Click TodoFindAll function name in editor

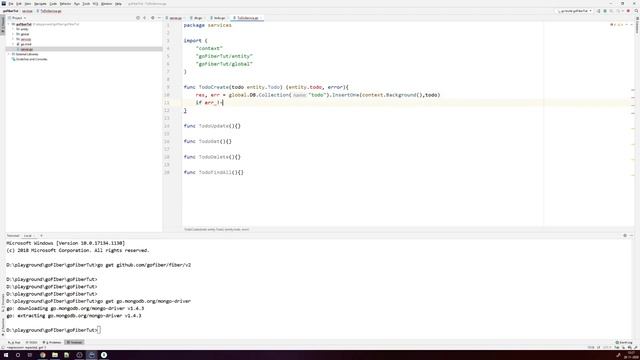216,173
